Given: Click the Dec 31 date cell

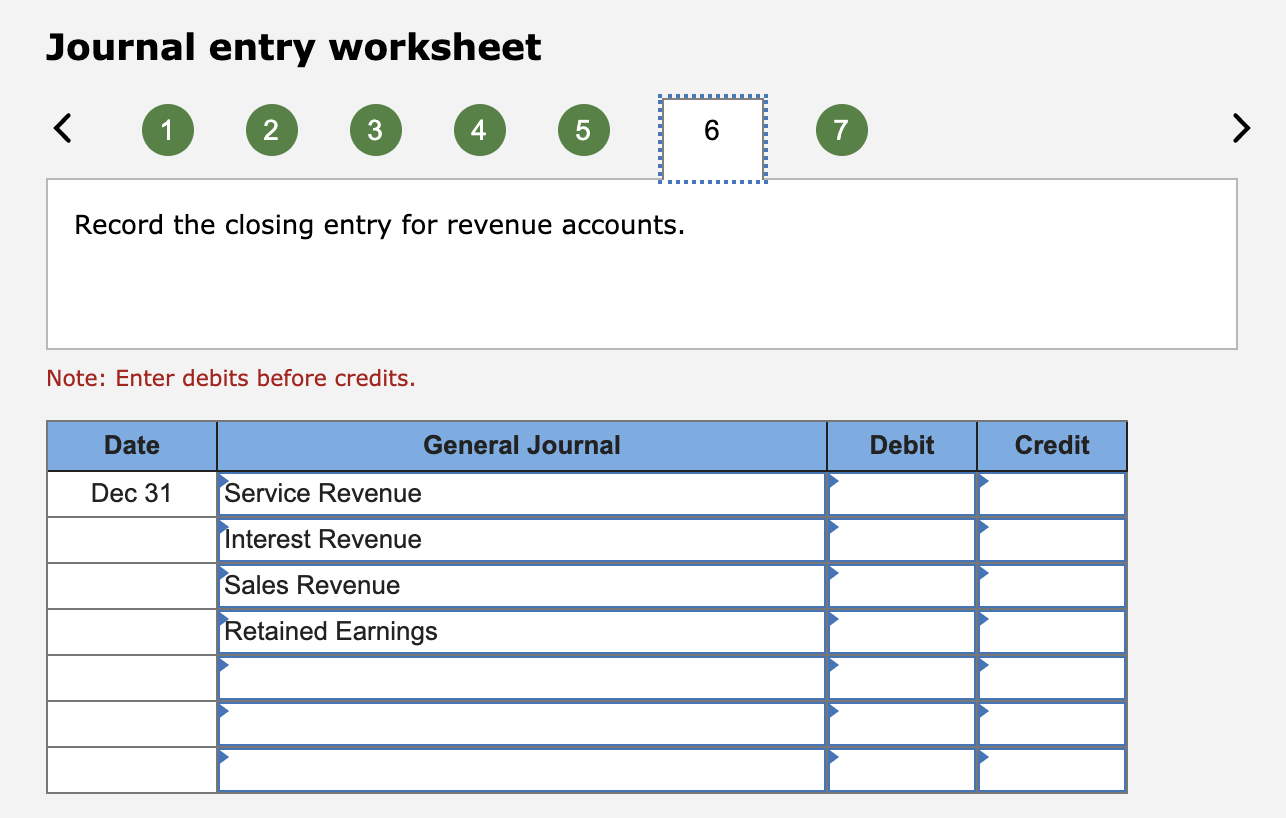Looking at the screenshot, I should (132, 494).
